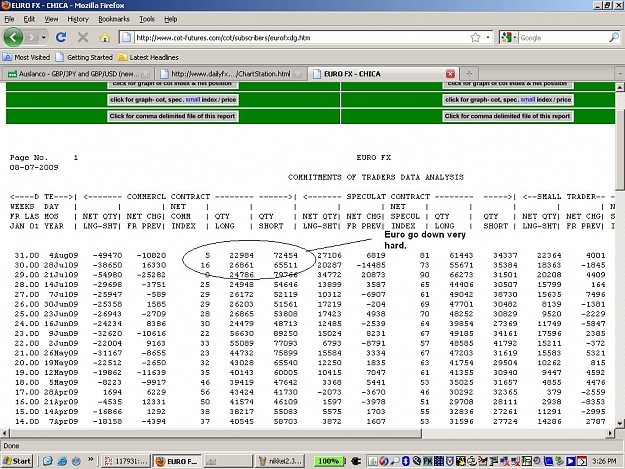
Task: Expand the back/forward history dropdown arrow
Action: click(43, 37)
